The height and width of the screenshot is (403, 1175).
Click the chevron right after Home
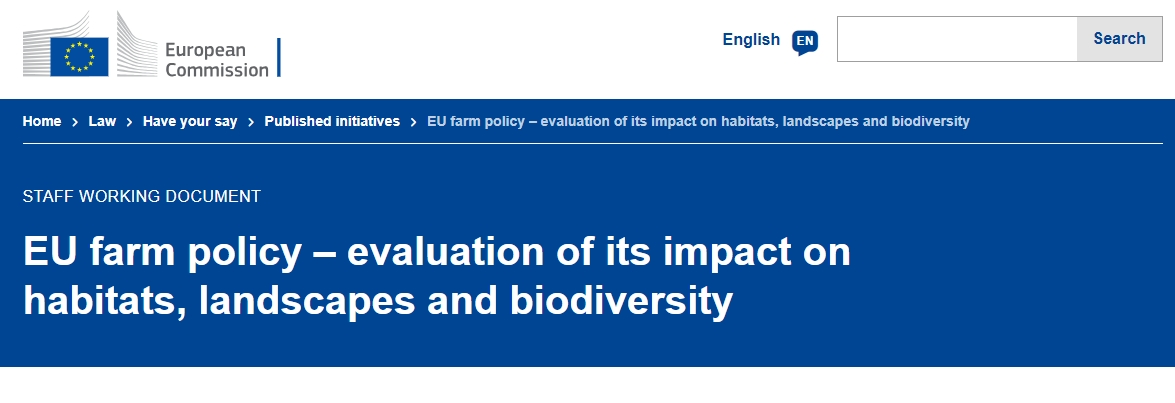(75, 122)
